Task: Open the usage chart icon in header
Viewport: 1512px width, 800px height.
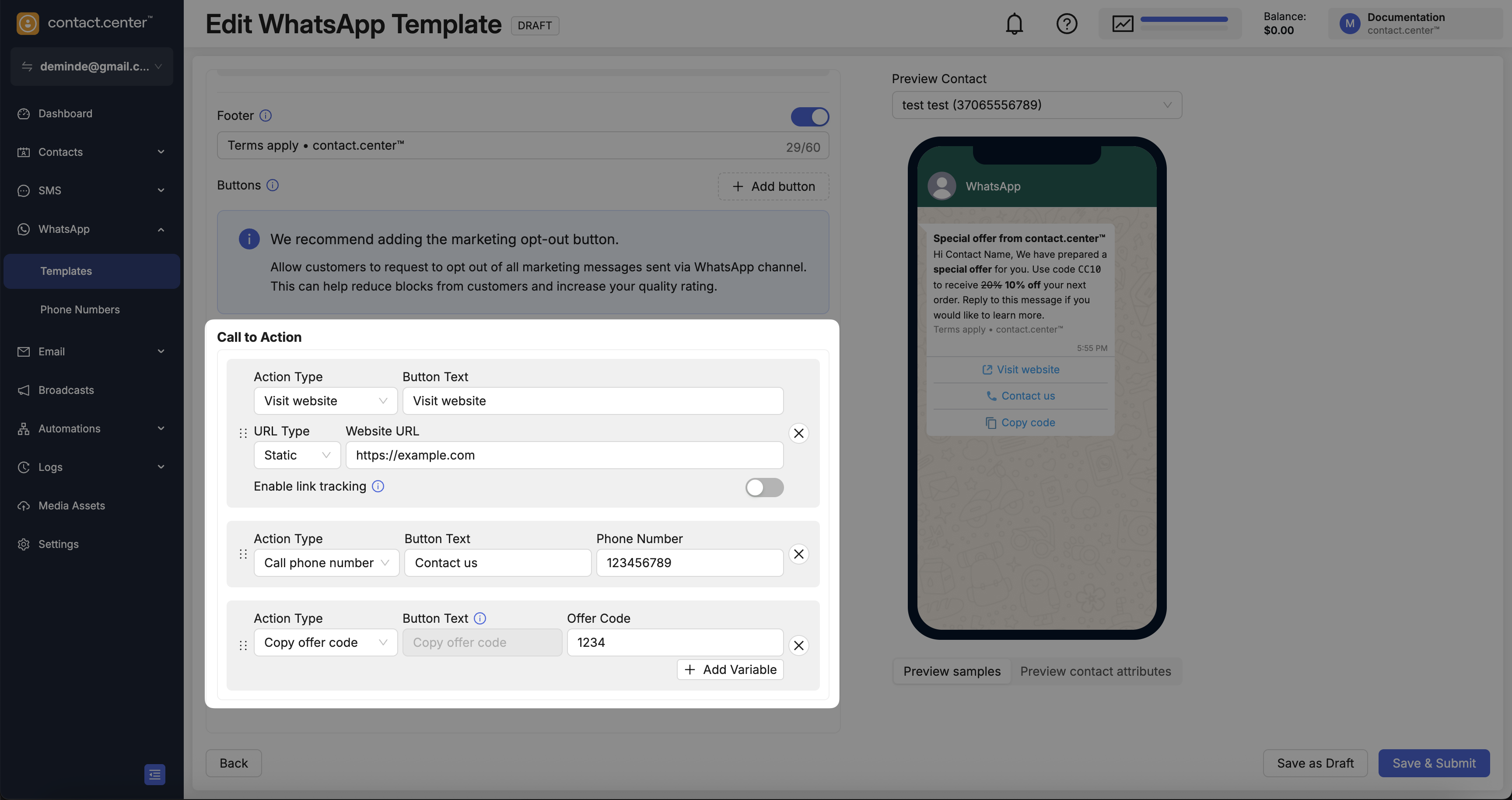Action: (1122, 24)
